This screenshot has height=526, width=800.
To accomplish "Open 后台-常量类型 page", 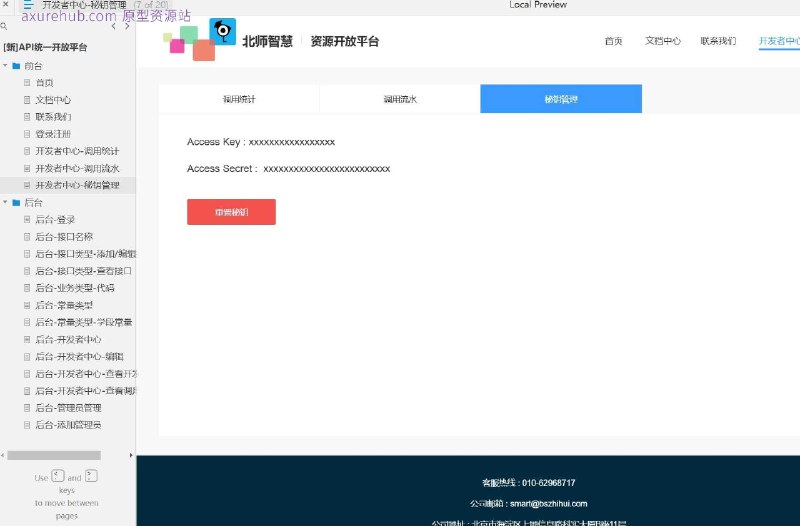I will [x=64, y=305].
